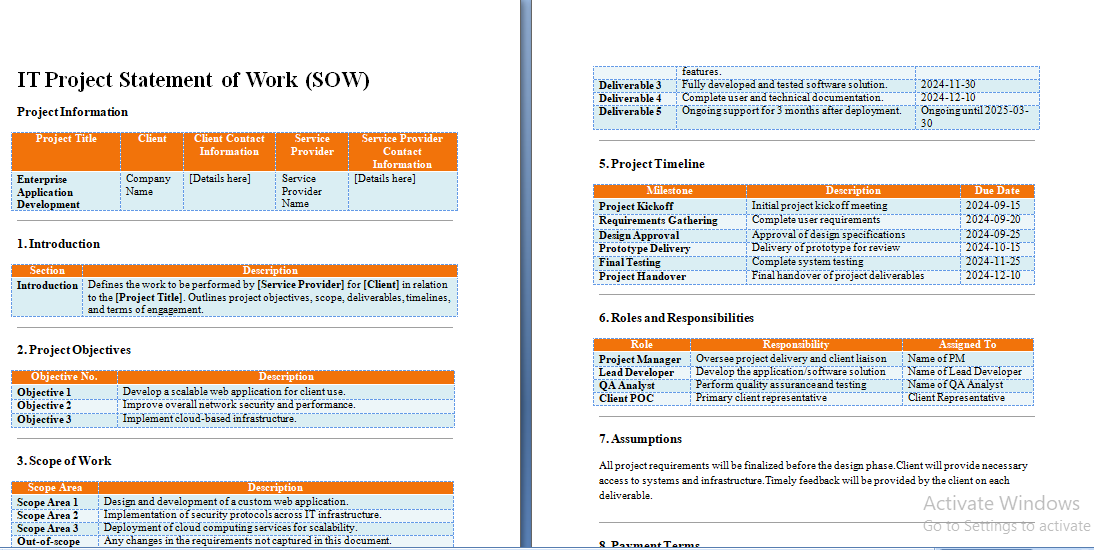Click the Assumptions paragraph starting 'All project requirements'

pyautogui.click(x=813, y=480)
